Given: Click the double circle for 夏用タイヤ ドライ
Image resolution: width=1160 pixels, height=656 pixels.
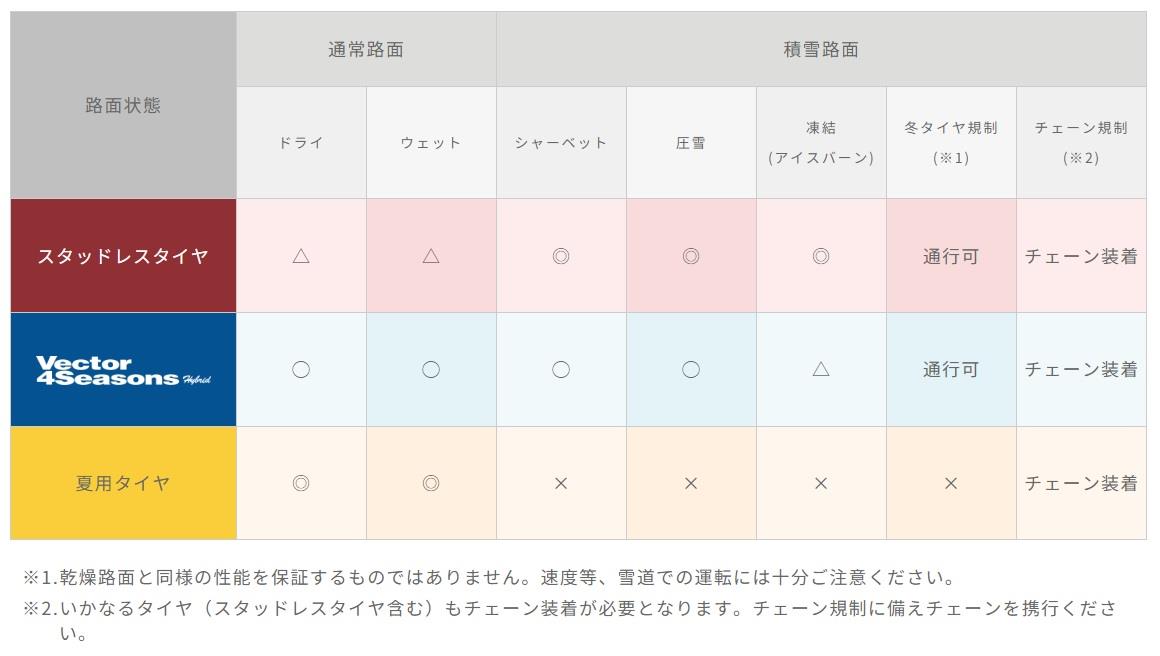Looking at the screenshot, I should pyautogui.click(x=300, y=483).
